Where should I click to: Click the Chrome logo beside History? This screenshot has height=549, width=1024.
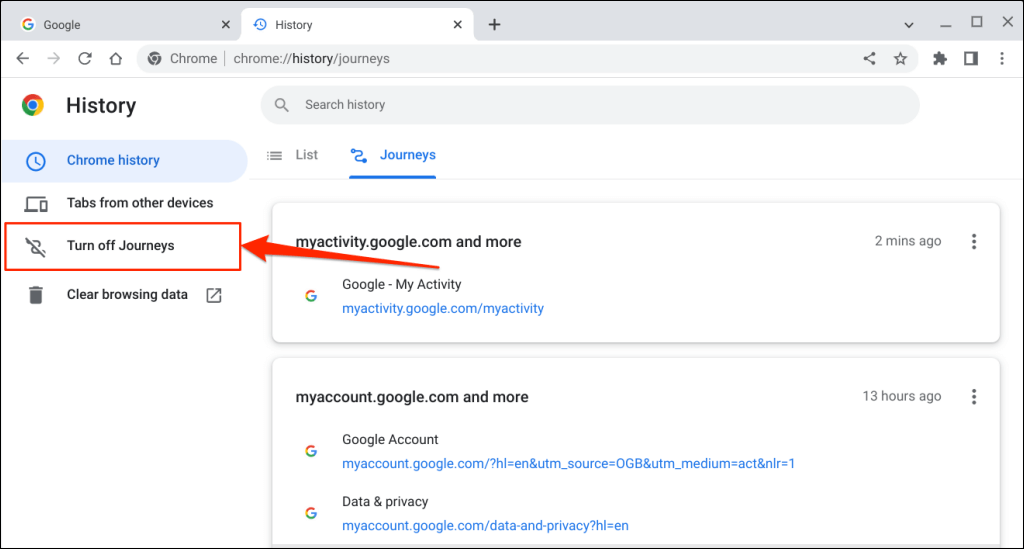(33, 105)
